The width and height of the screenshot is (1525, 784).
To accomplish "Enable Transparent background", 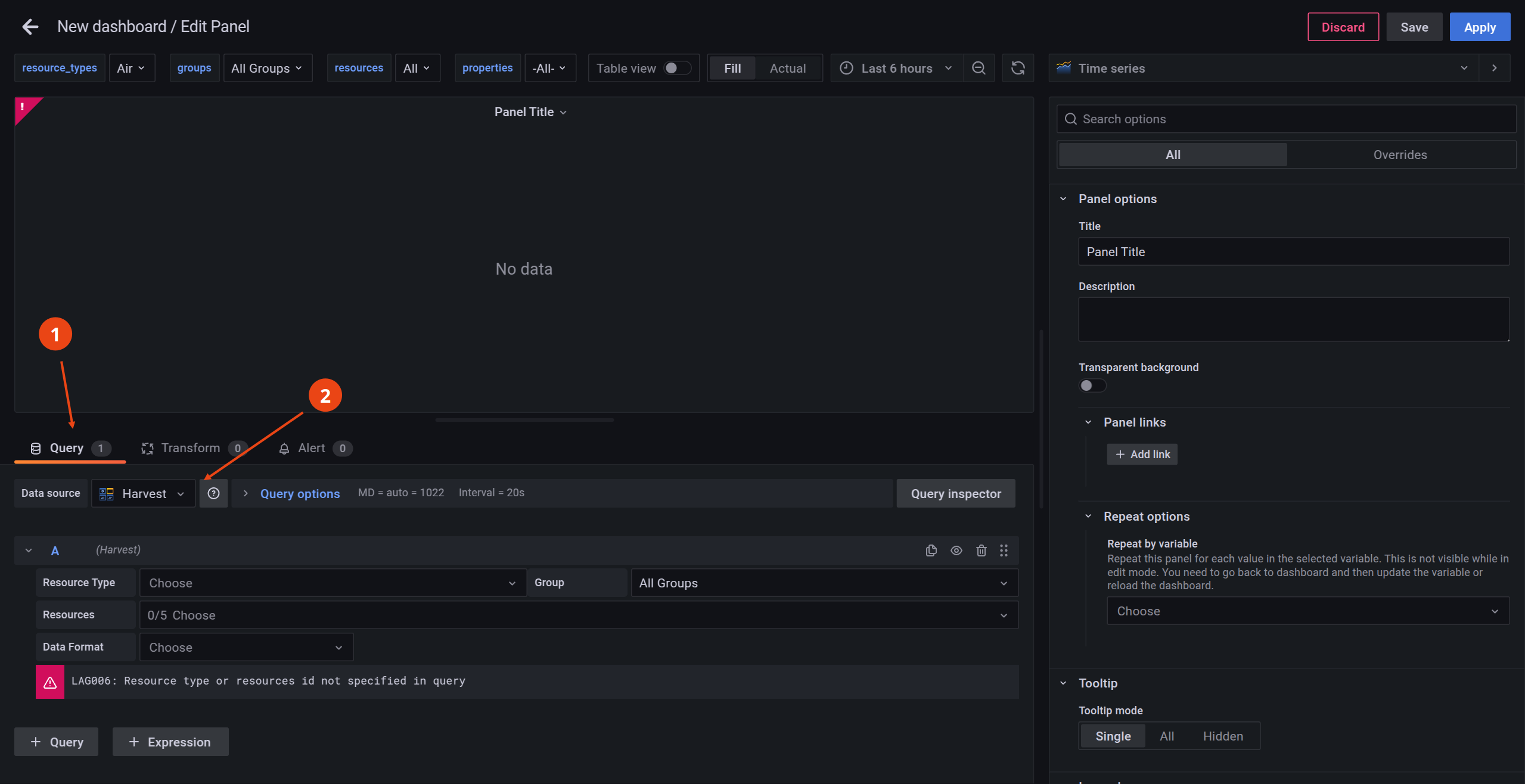I will pos(1092,385).
